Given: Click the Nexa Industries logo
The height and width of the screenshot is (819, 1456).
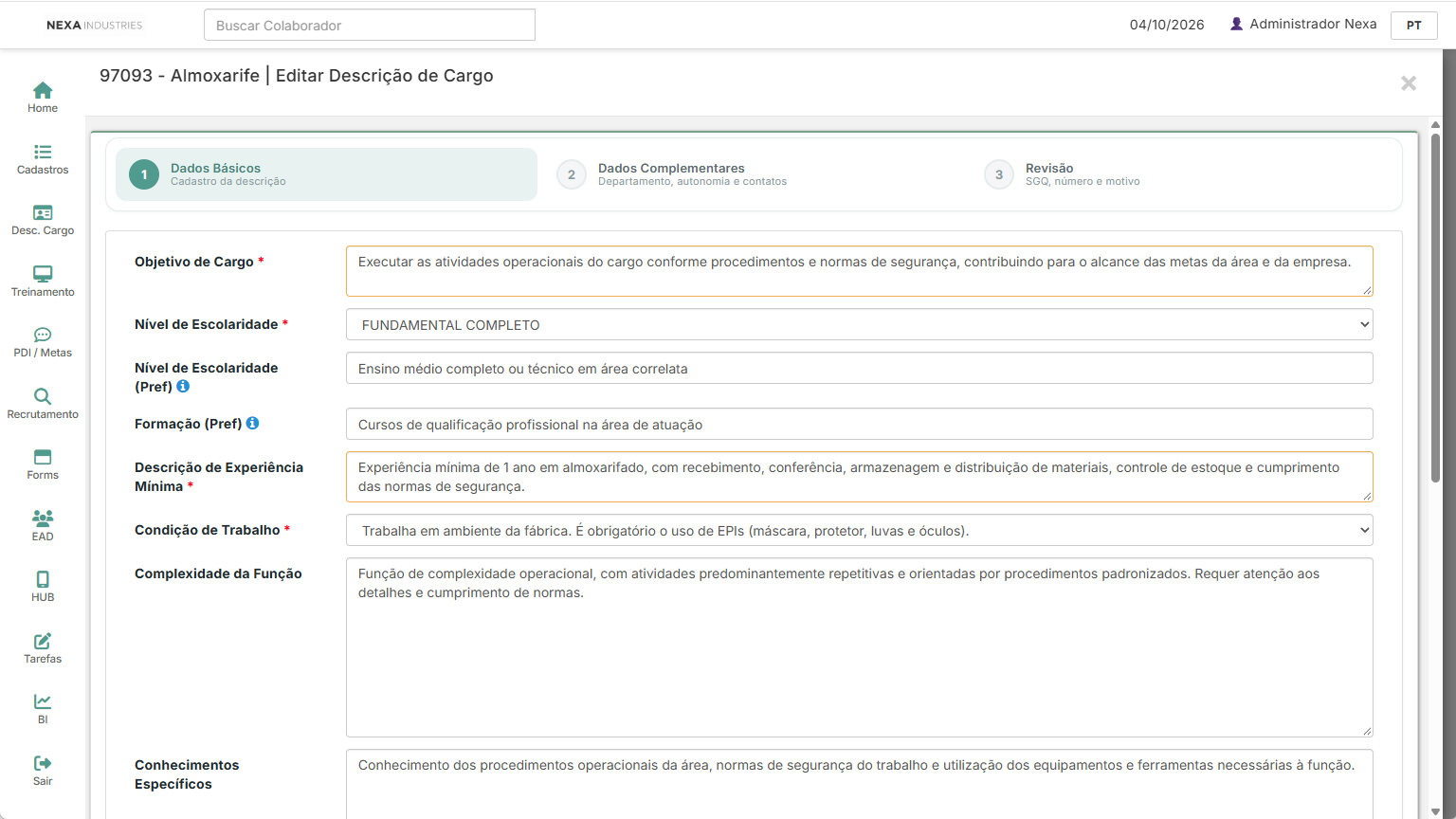Looking at the screenshot, I should (x=94, y=26).
